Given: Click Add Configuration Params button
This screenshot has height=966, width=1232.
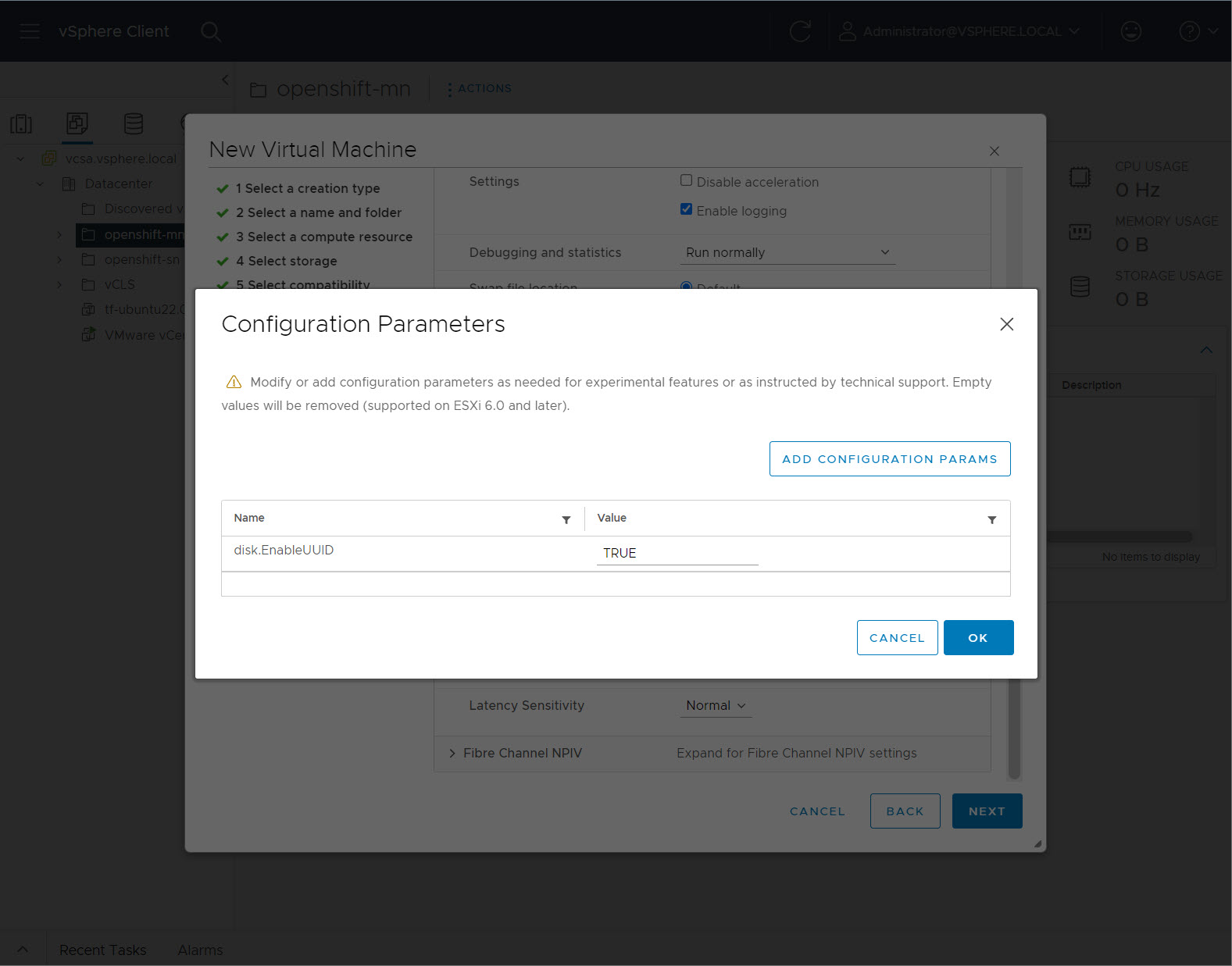Looking at the screenshot, I should click(889, 458).
